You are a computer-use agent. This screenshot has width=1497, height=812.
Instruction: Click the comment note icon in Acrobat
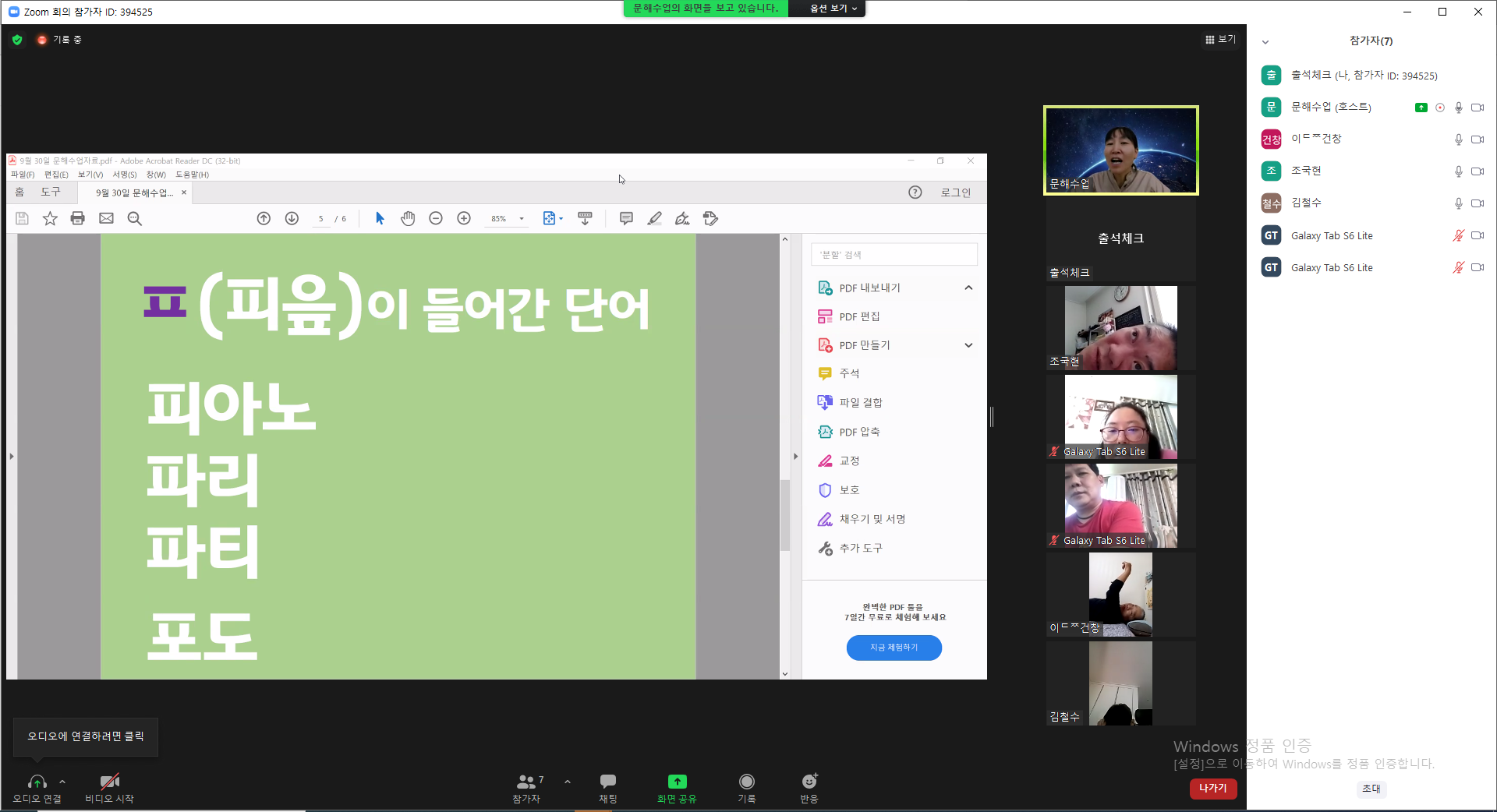coord(626,218)
